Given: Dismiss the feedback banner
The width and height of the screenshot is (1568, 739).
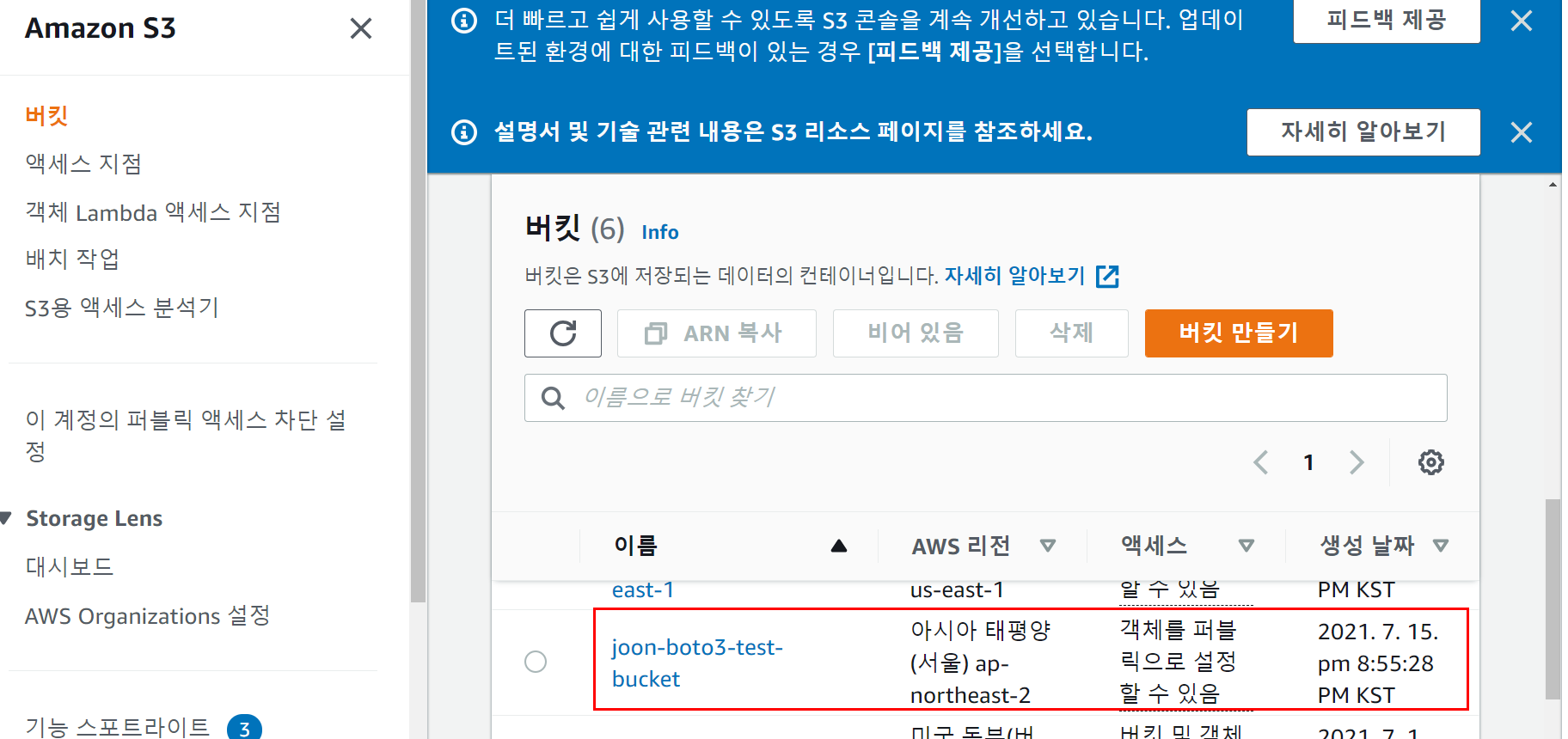Looking at the screenshot, I should click(1522, 21).
